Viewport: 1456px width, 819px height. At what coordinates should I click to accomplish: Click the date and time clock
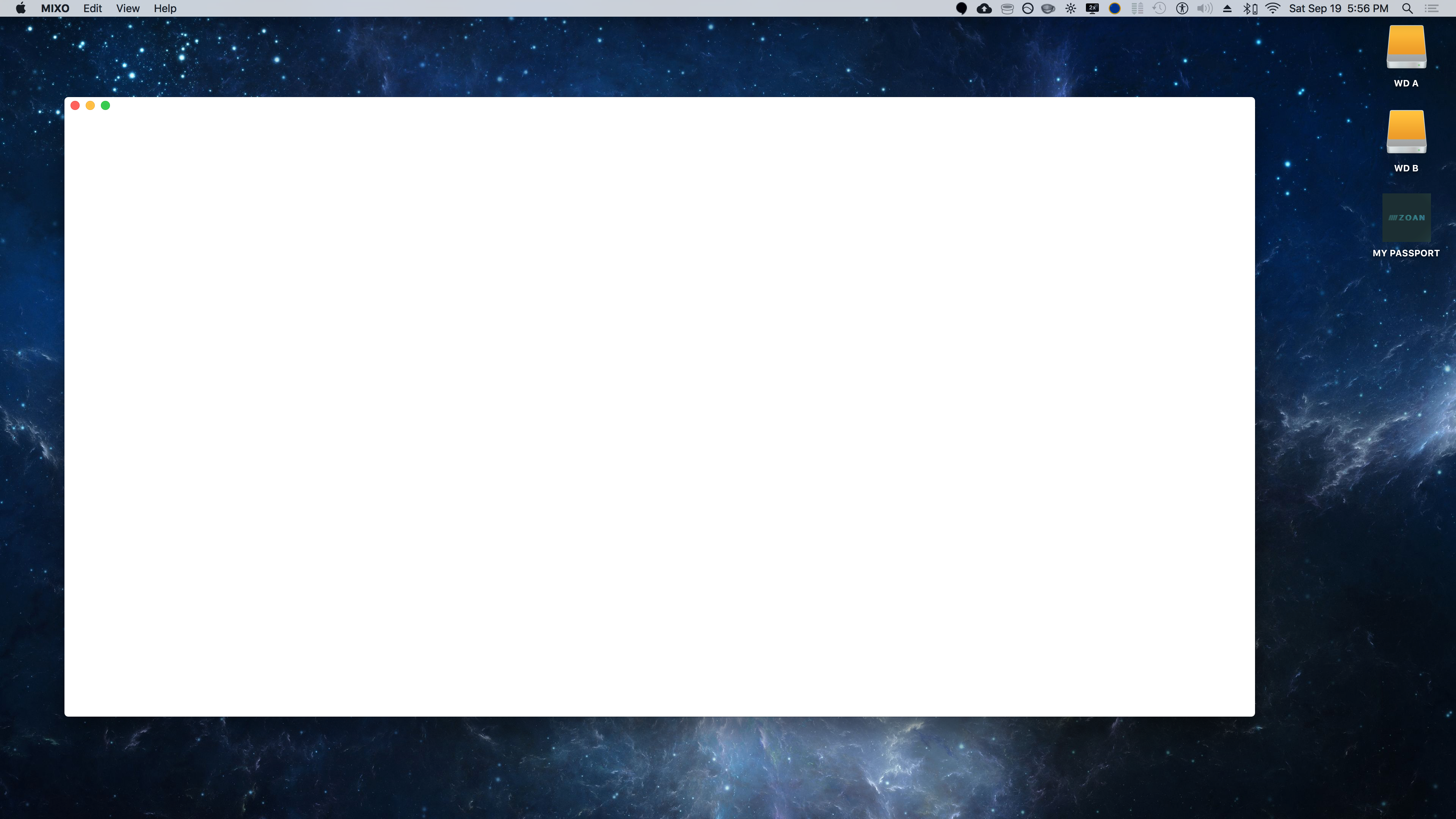[x=1338, y=8]
